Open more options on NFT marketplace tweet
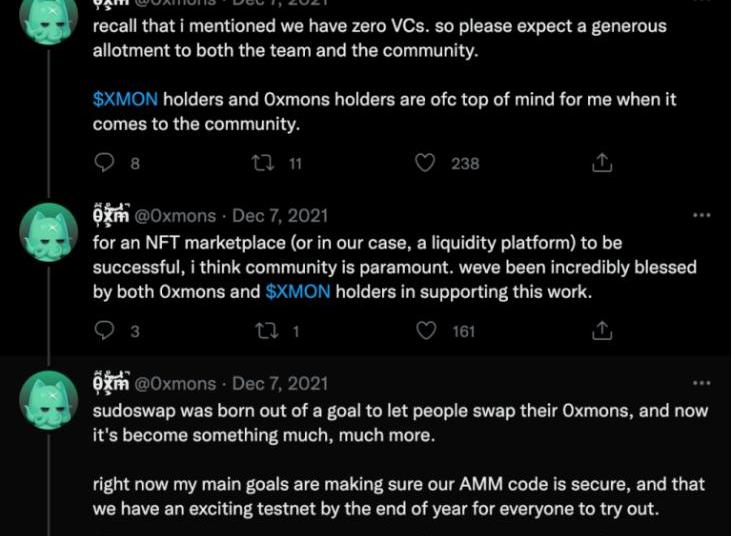This screenshot has width=732, height=536. coord(701,215)
